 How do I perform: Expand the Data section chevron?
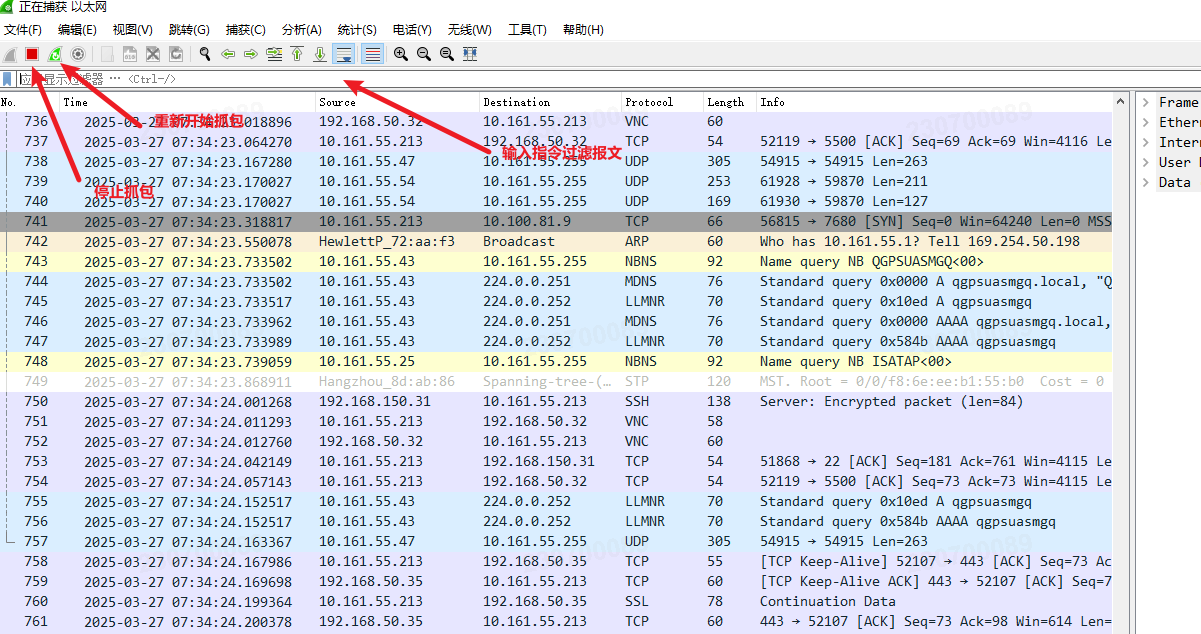click(x=1146, y=182)
